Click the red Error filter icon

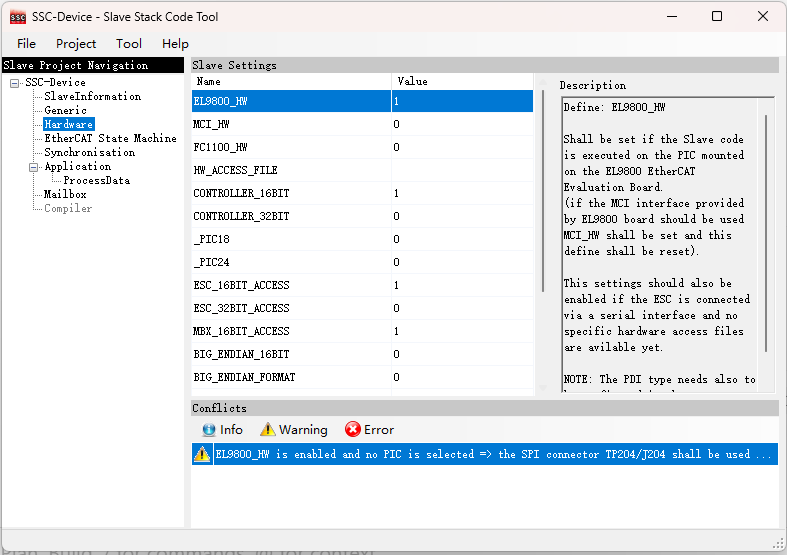click(x=352, y=430)
